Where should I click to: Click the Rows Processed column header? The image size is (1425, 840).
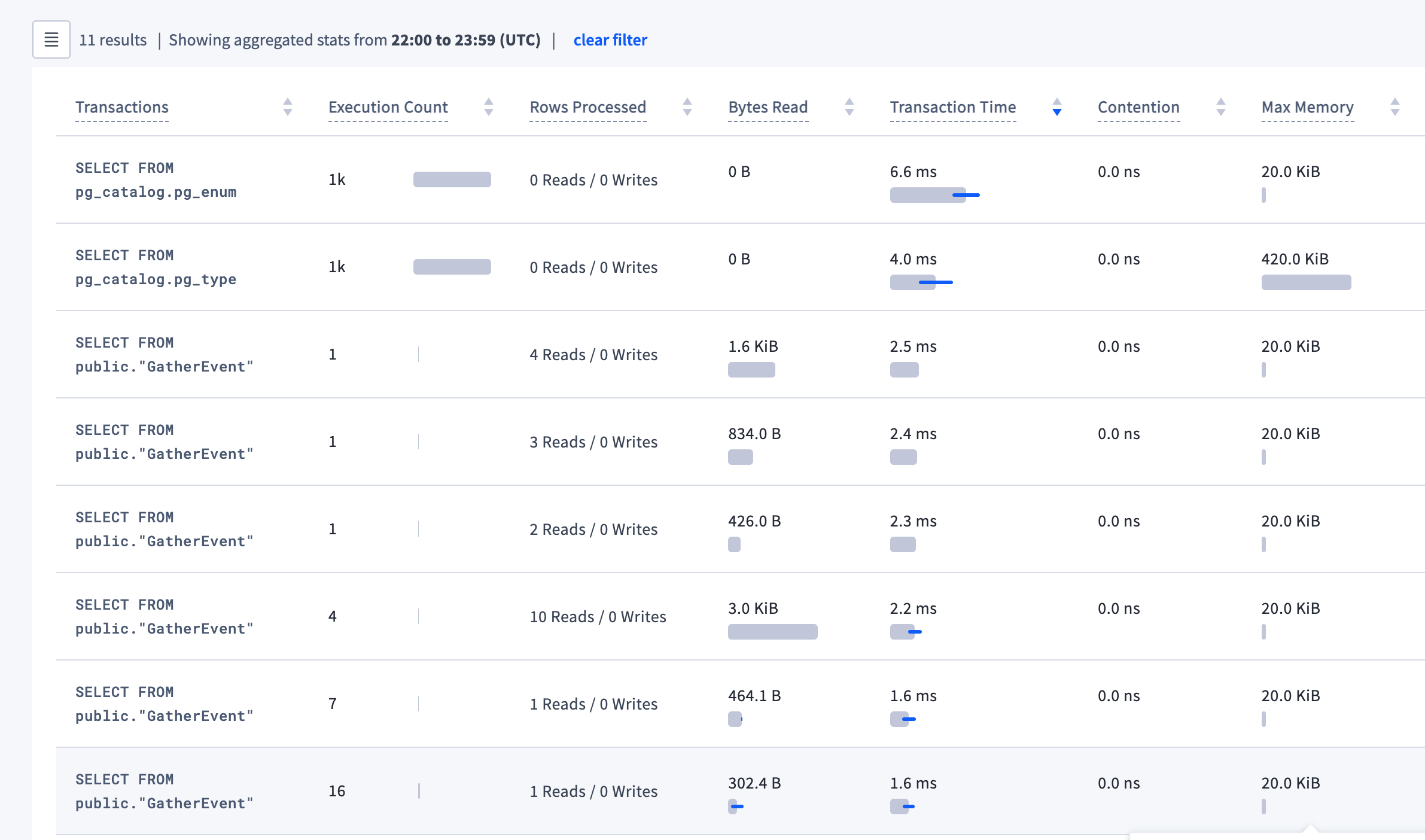coord(587,107)
